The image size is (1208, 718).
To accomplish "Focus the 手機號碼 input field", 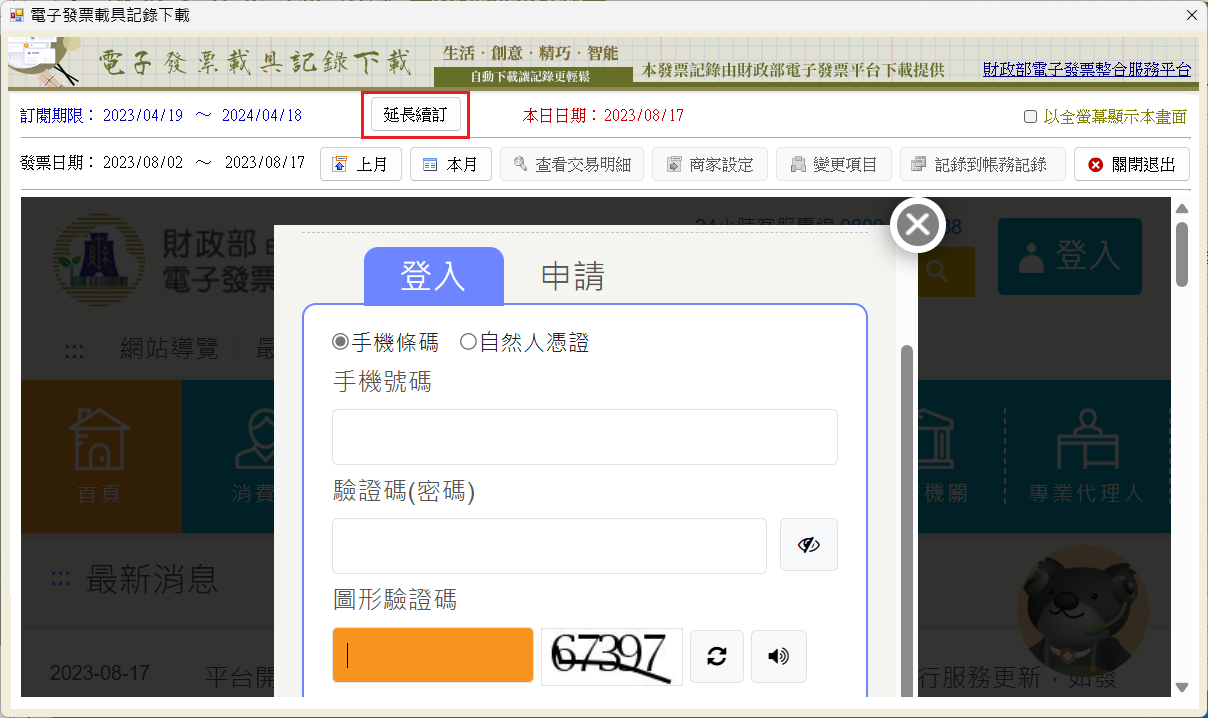I will pos(585,437).
